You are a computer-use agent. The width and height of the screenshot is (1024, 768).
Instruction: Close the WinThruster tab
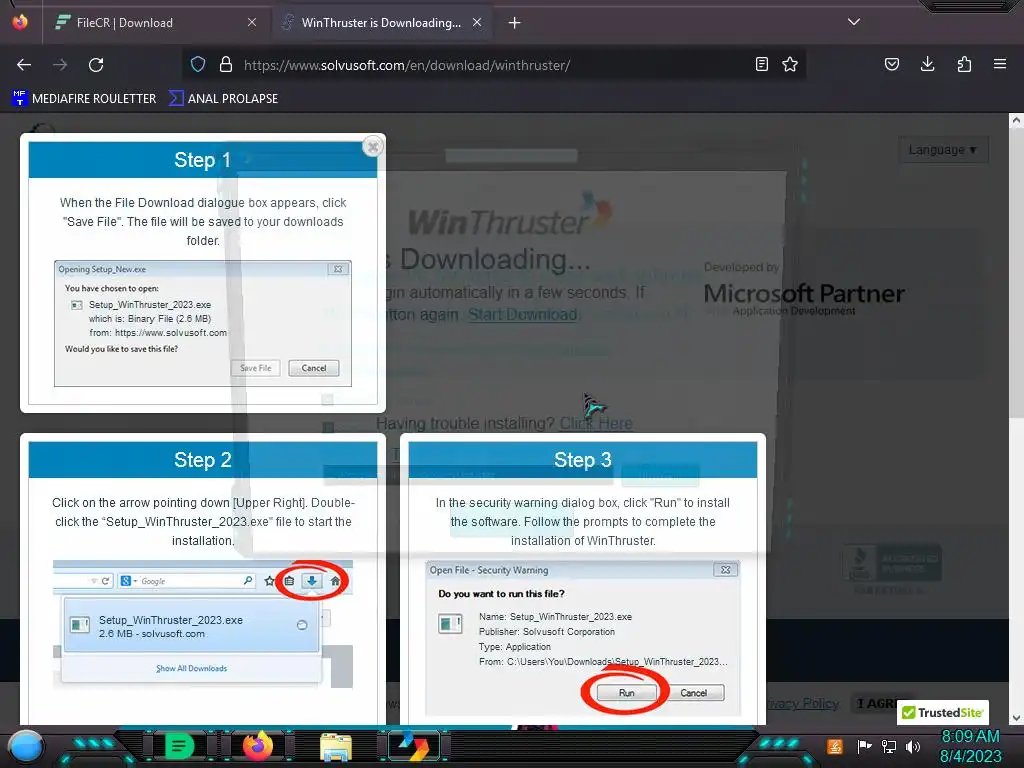[477, 23]
